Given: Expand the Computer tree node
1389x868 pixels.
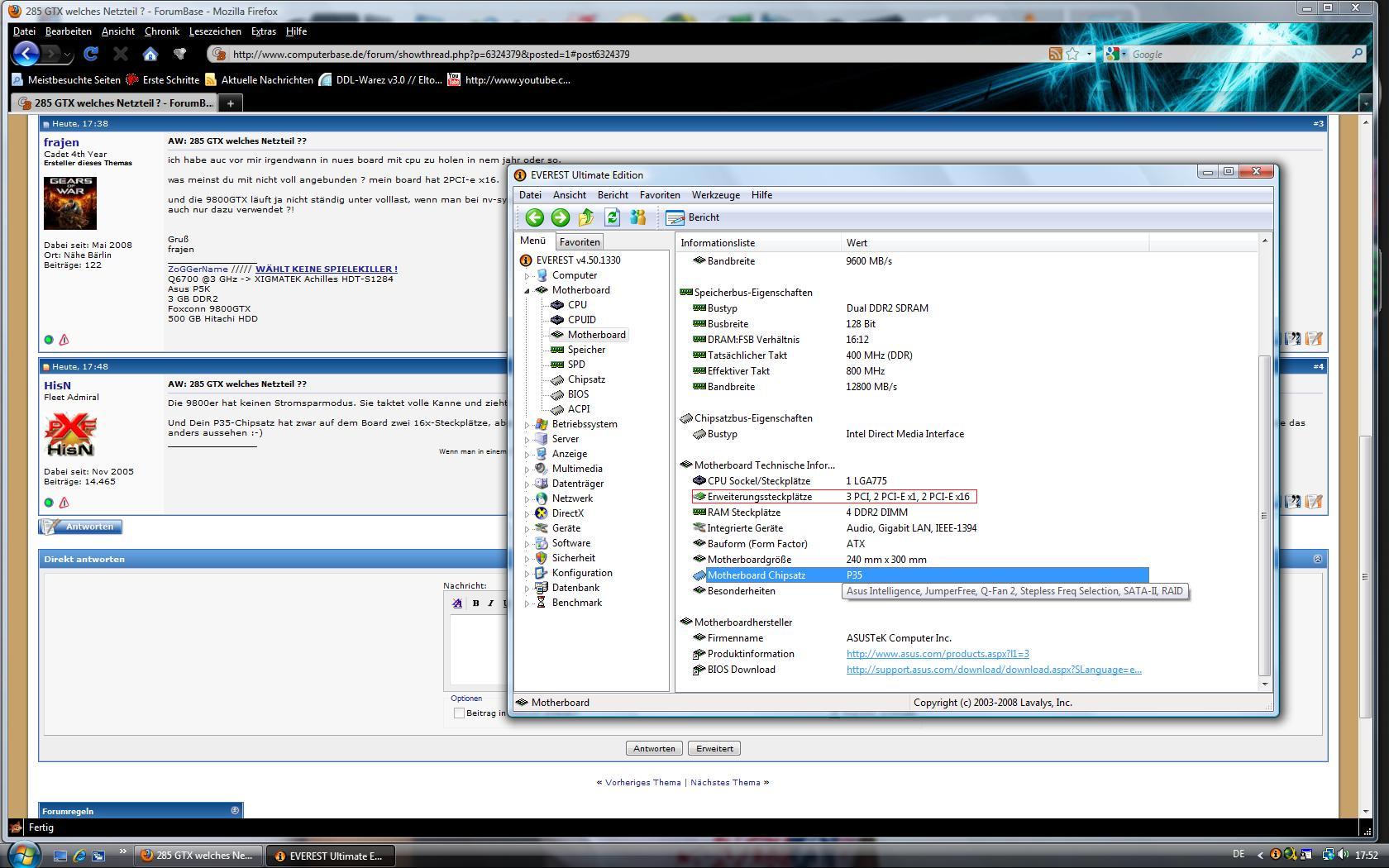Looking at the screenshot, I should tap(527, 275).
